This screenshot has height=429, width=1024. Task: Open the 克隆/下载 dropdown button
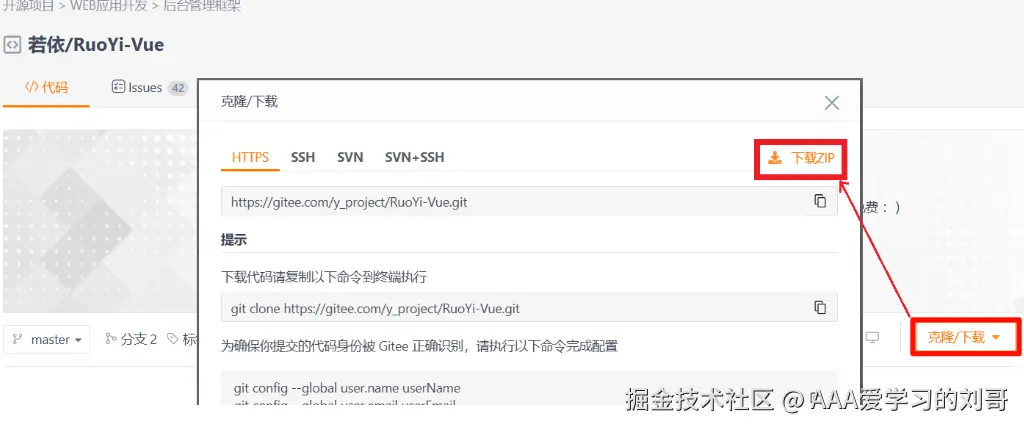click(965, 338)
